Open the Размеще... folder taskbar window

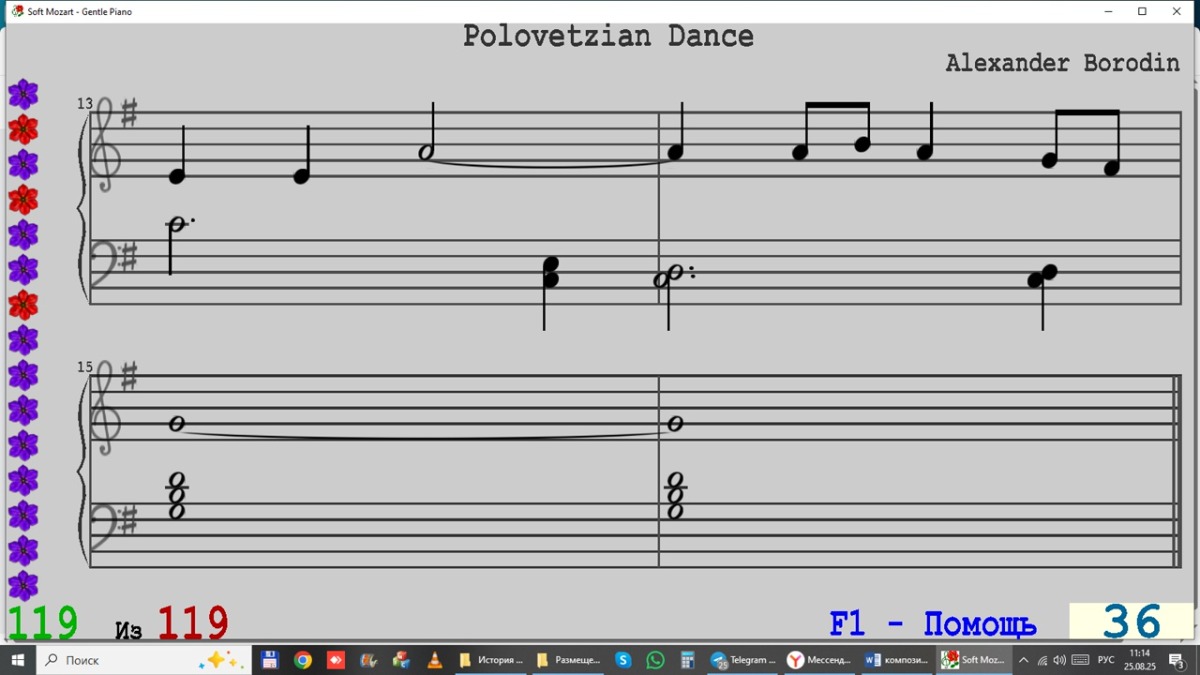(x=568, y=660)
